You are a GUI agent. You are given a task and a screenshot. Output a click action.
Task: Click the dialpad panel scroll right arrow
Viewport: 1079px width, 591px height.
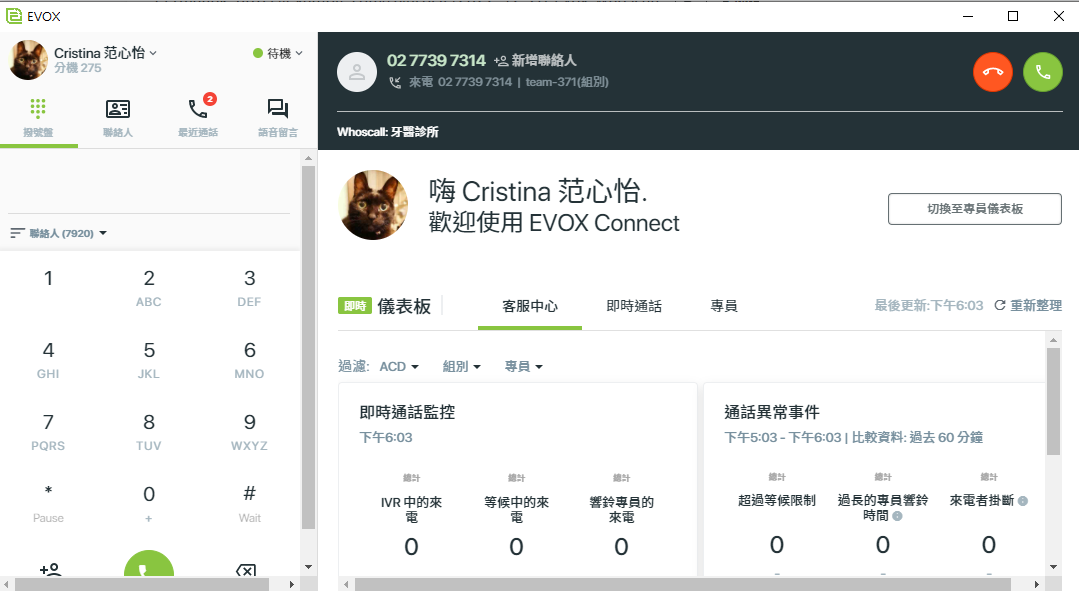[x=292, y=584]
